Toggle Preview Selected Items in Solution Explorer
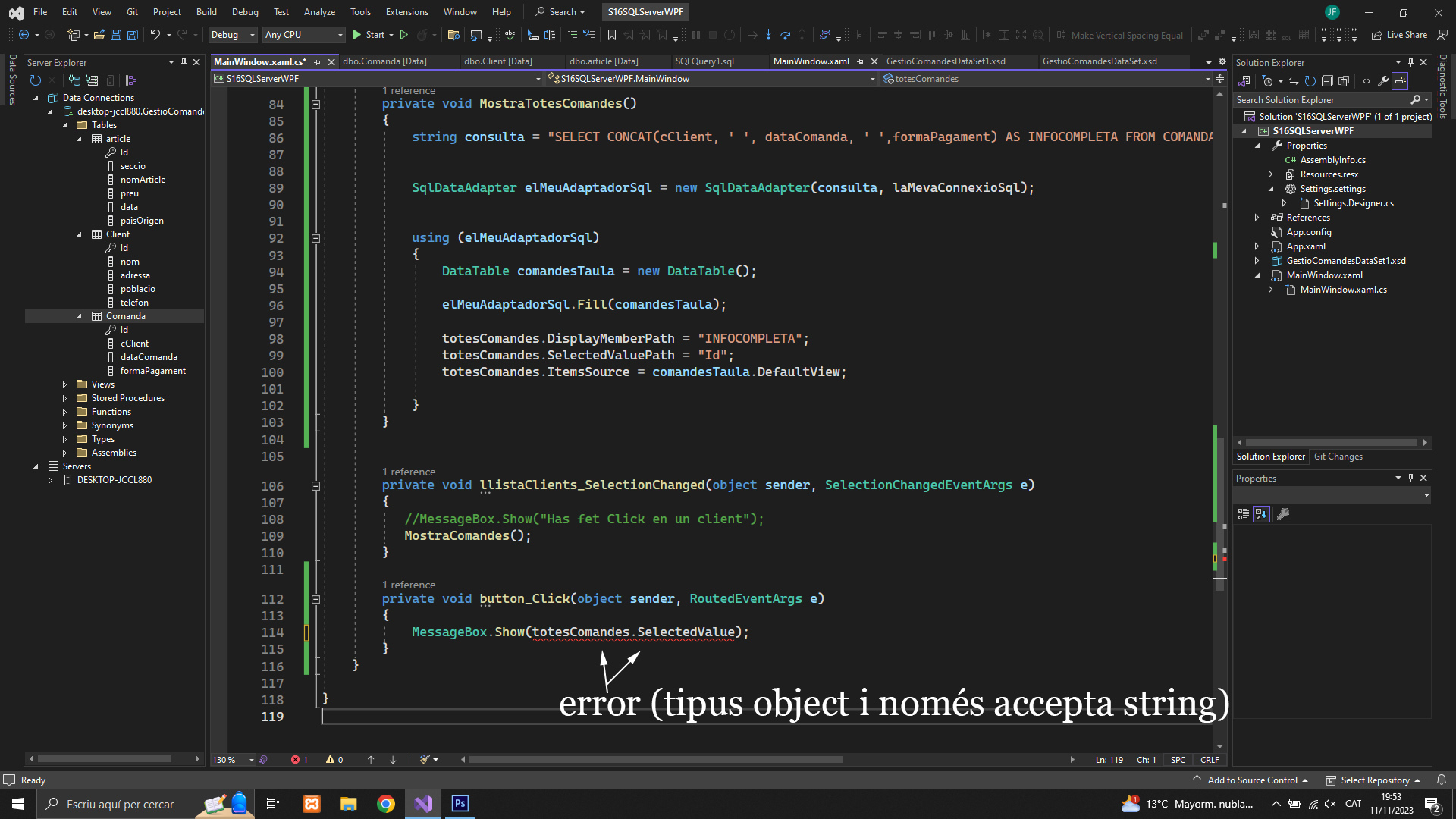The width and height of the screenshot is (1456, 819). (1400, 81)
